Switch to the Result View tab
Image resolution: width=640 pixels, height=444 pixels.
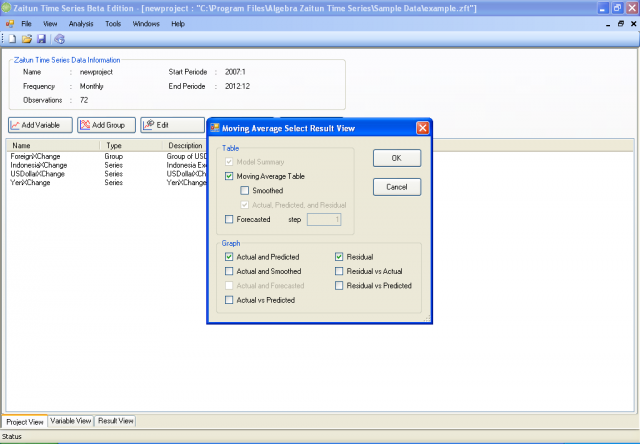pos(115,421)
